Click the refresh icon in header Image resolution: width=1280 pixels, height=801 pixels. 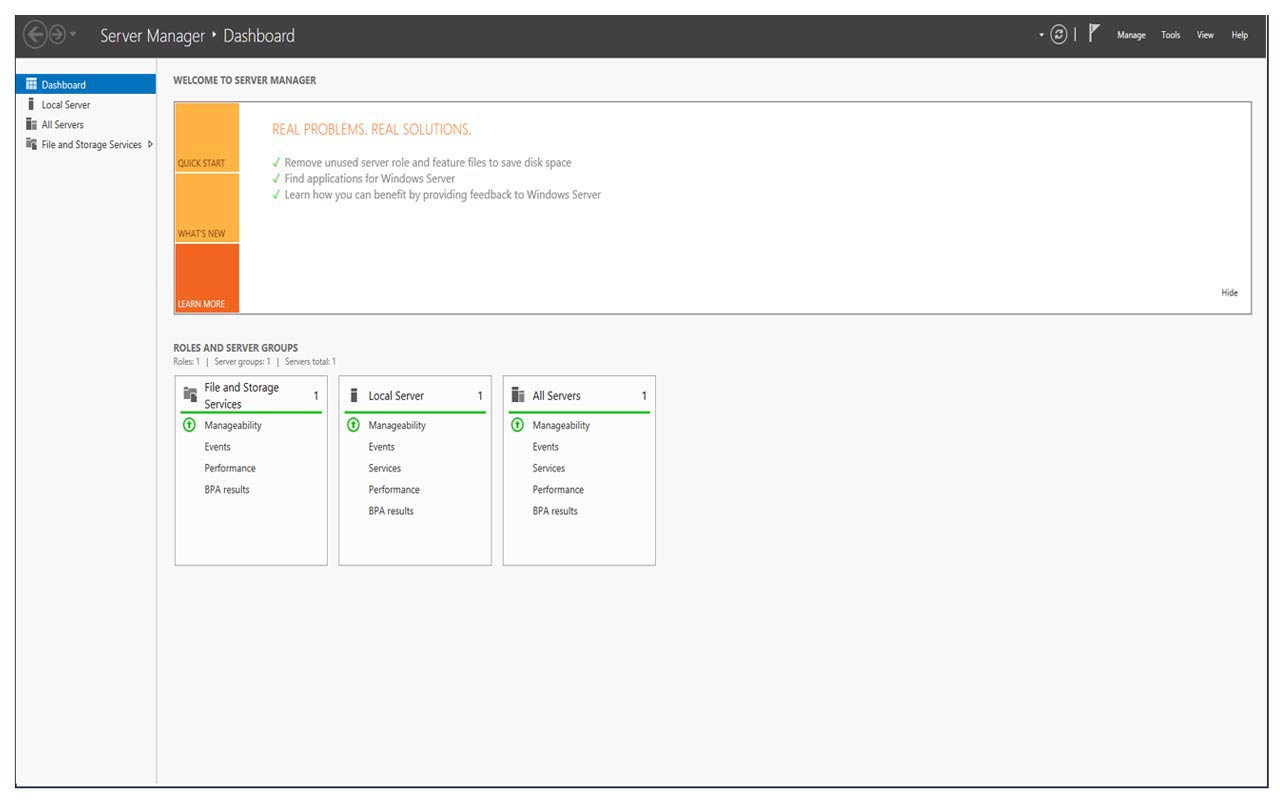(x=1058, y=35)
